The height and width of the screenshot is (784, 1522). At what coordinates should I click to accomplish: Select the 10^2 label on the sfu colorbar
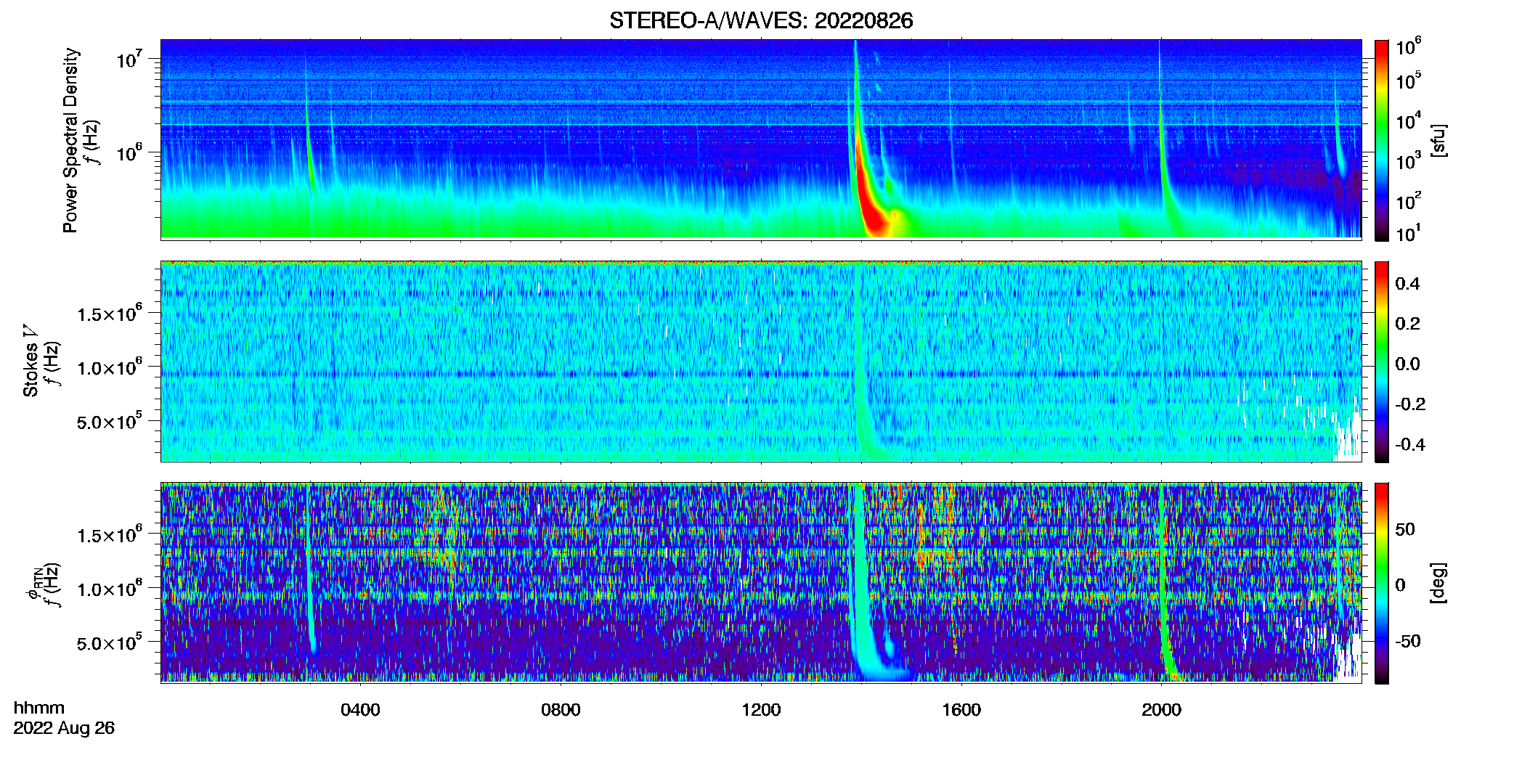coord(1409,201)
